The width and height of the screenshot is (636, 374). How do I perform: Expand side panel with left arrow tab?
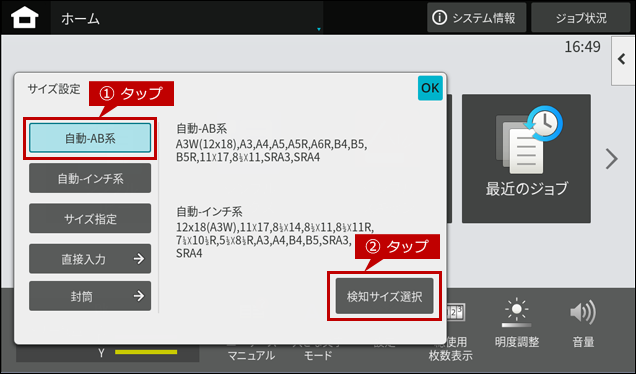pos(623,60)
